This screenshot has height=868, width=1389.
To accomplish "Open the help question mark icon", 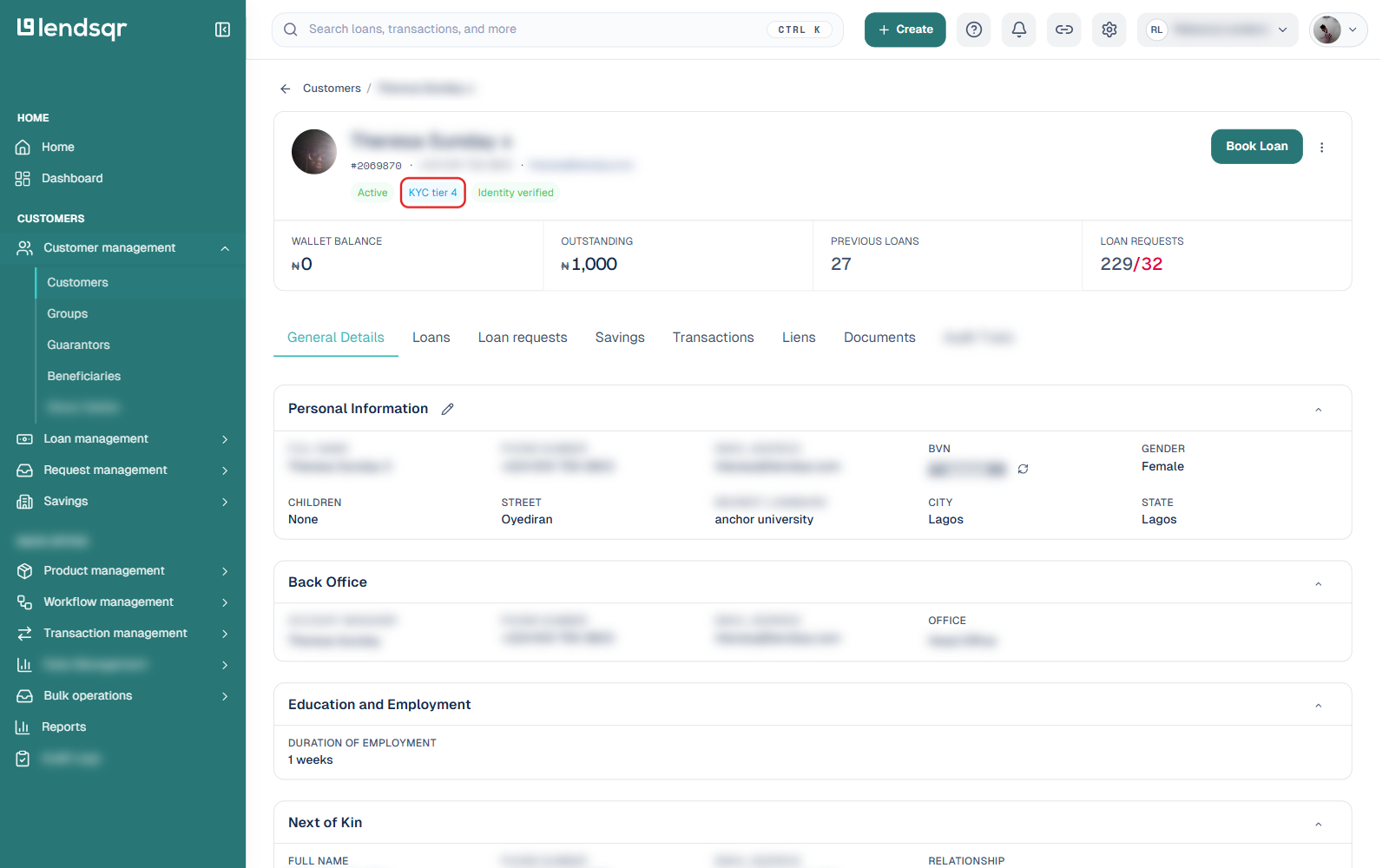I will click(974, 30).
